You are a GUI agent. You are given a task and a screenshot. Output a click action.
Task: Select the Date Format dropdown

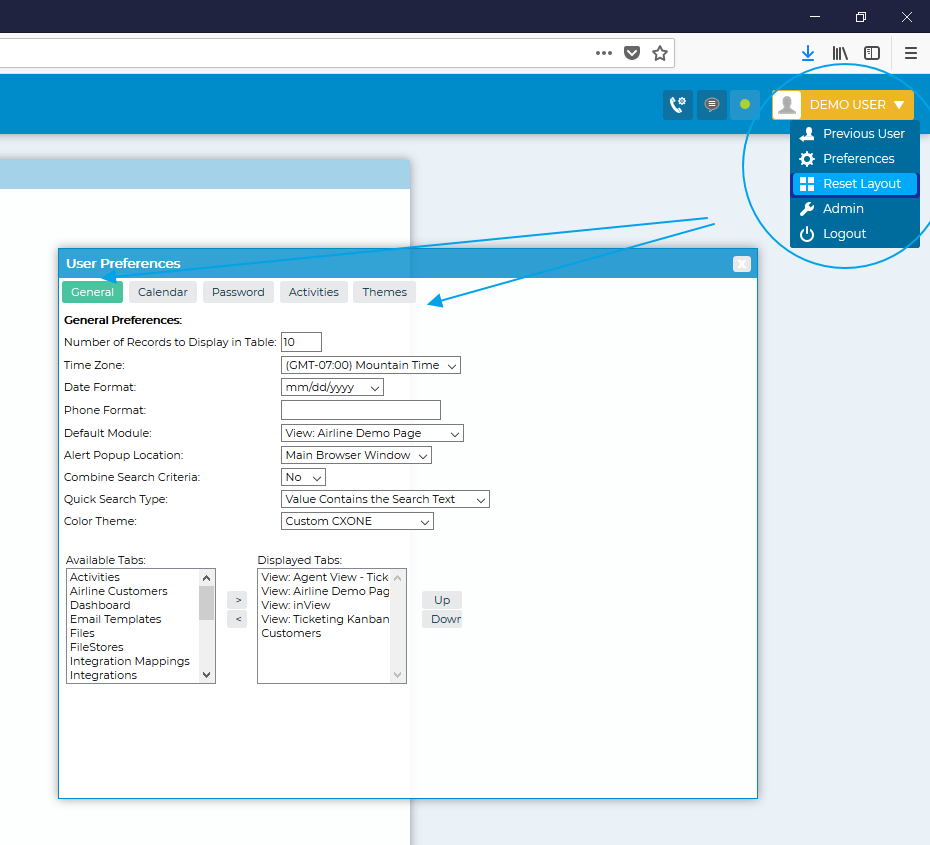pos(332,388)
